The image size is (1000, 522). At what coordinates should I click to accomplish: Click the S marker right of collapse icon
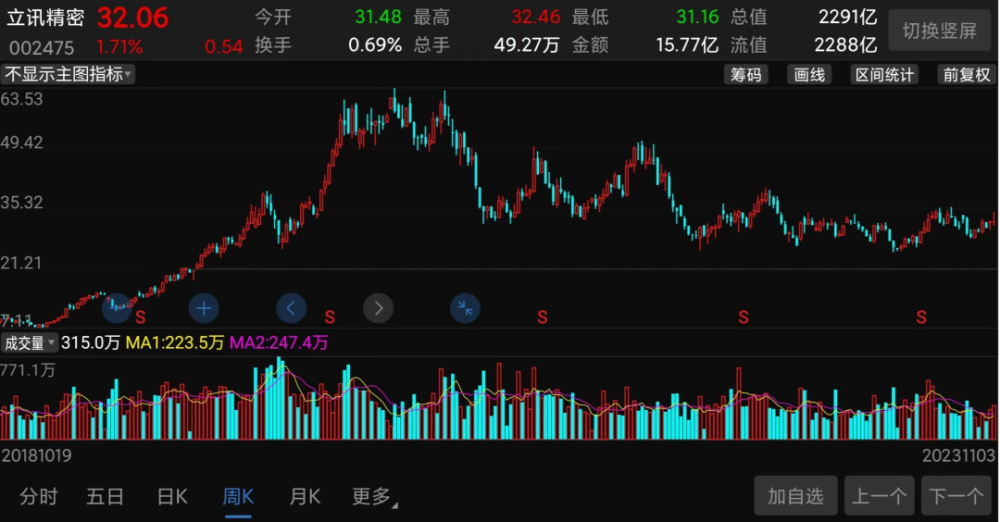(542, 317)
